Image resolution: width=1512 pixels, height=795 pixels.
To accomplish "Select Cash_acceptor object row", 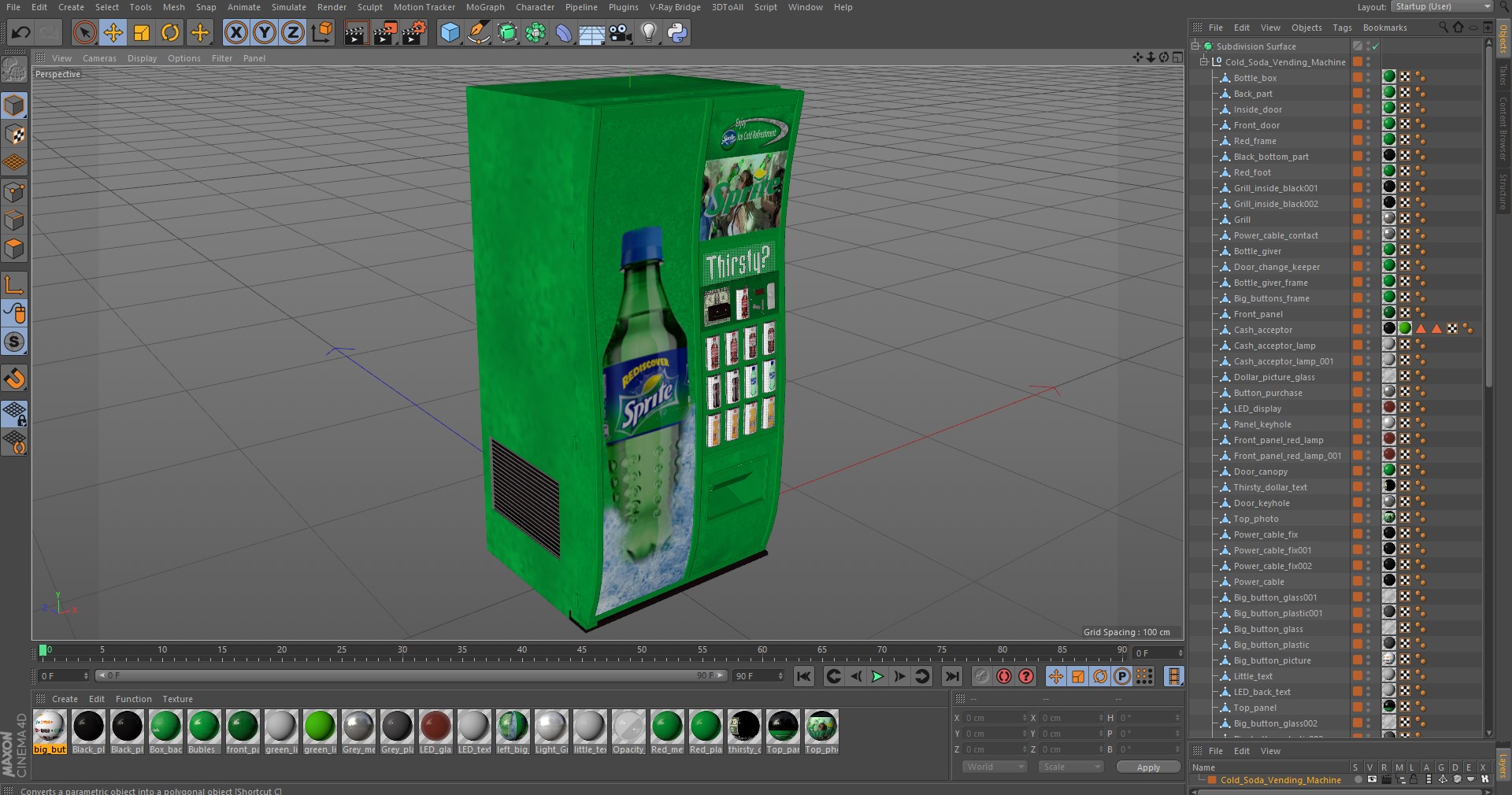I will pyautogui.click(x=1263, y=330).
